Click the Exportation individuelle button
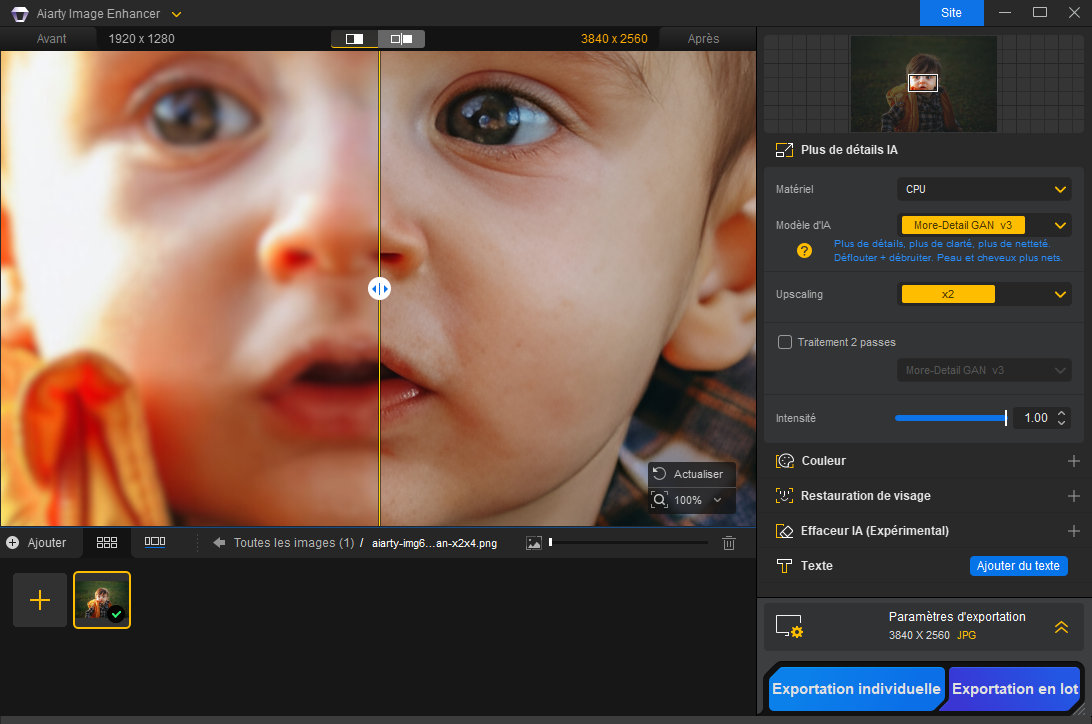 [856, 689]
